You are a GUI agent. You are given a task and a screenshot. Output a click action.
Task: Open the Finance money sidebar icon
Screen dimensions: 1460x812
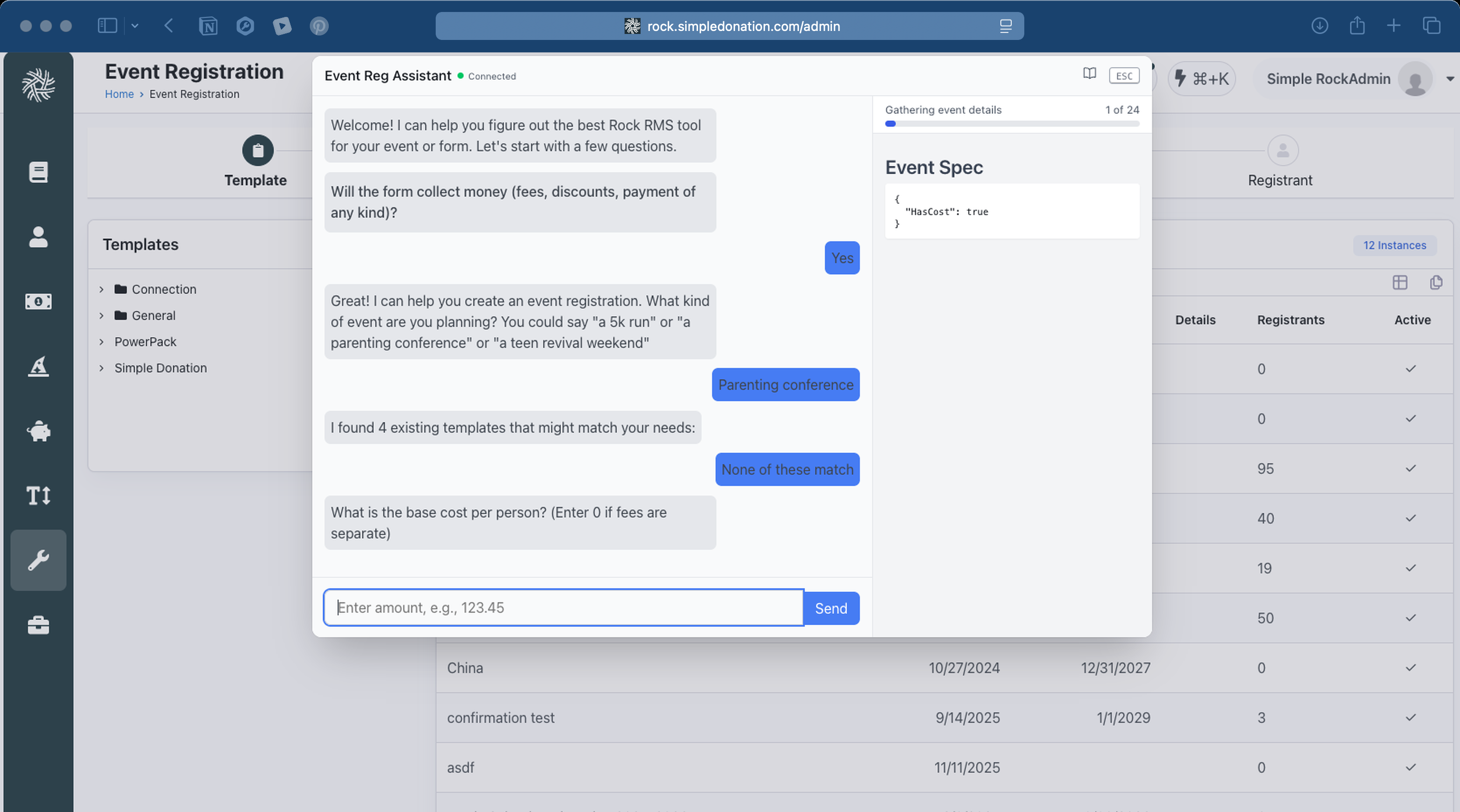click(38, 301)
